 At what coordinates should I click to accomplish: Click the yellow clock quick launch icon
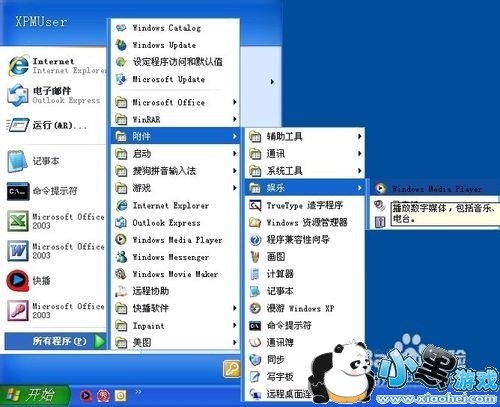[x=120, y=396]
